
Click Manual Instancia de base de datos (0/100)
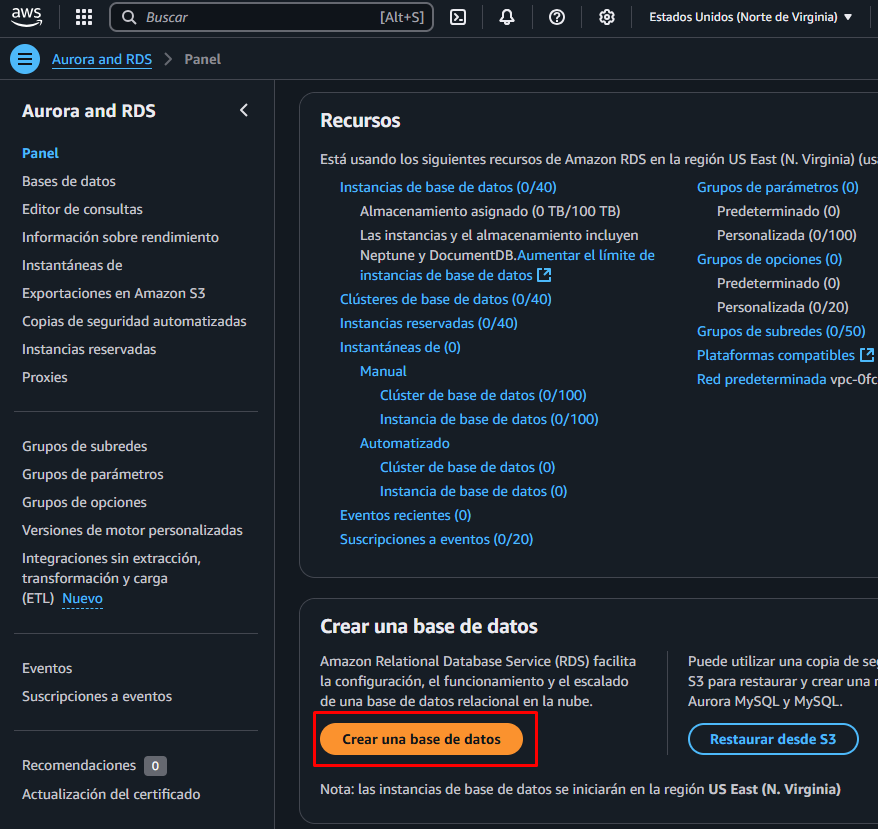(489, 420)
